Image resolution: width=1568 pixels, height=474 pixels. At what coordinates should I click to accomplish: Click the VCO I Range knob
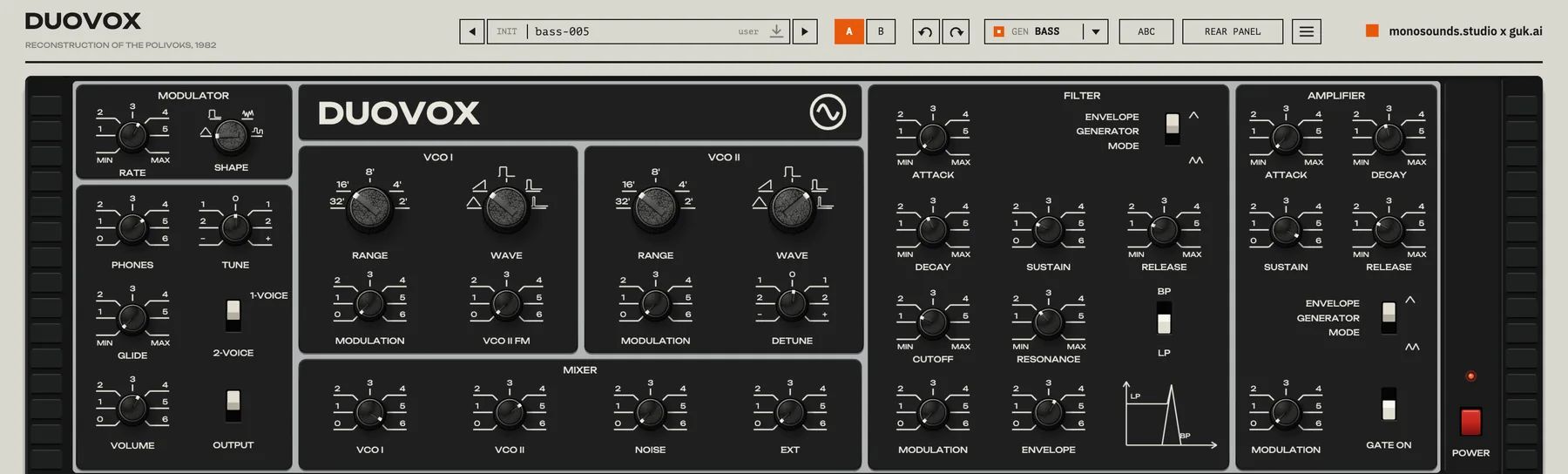pos(369,208)
